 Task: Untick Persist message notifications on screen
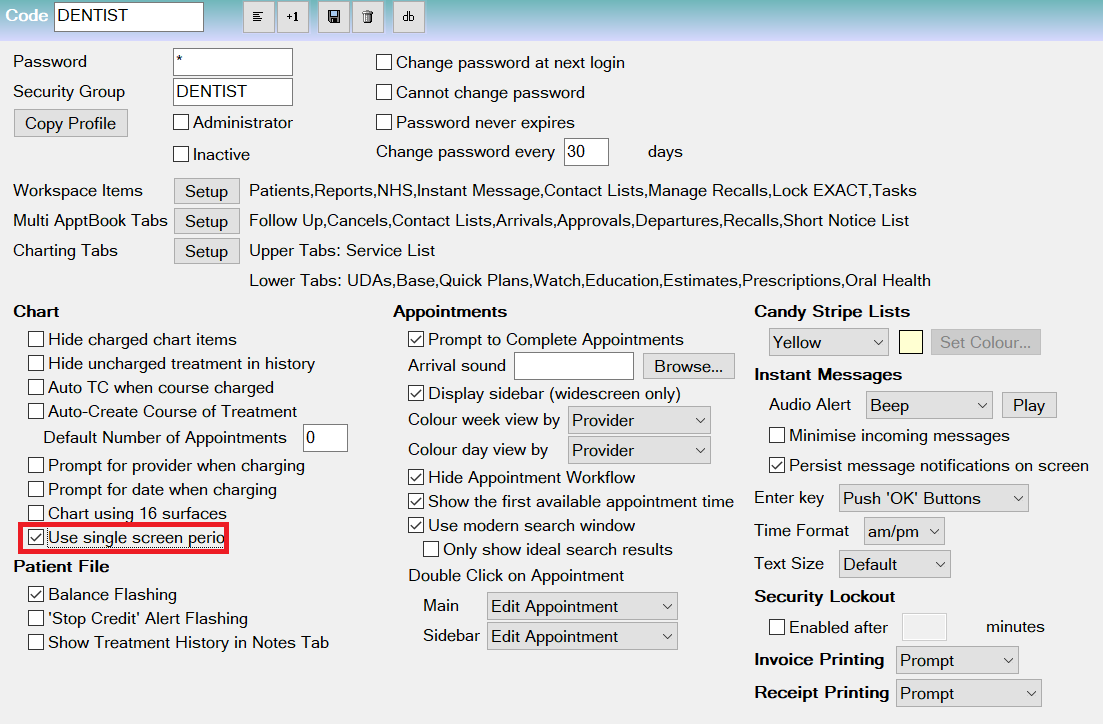(777, 465)
